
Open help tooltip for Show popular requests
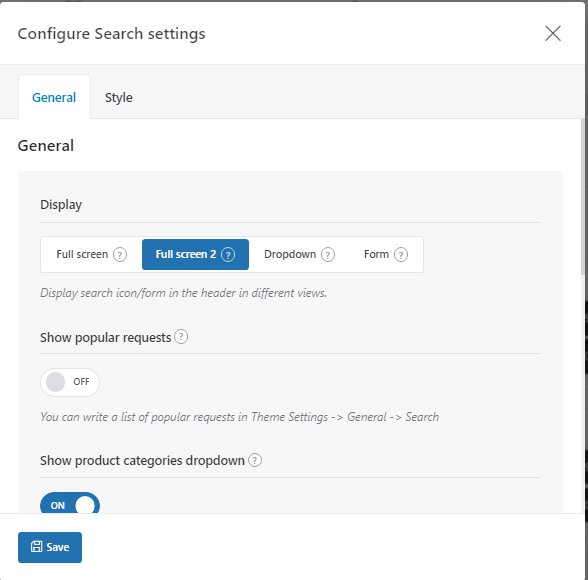[x=181, y=337]
